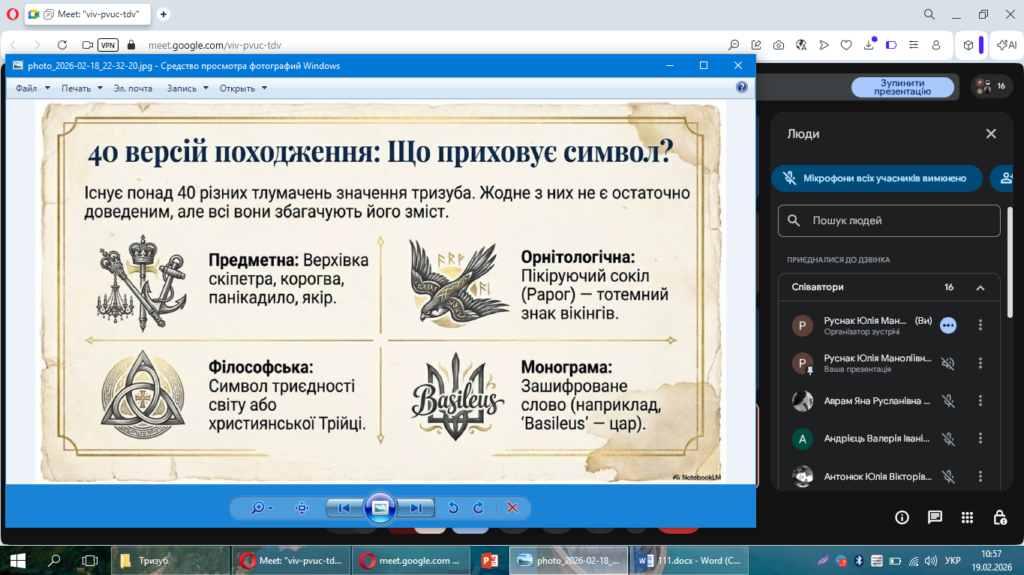Open meeting details info icon

(902, 517)
